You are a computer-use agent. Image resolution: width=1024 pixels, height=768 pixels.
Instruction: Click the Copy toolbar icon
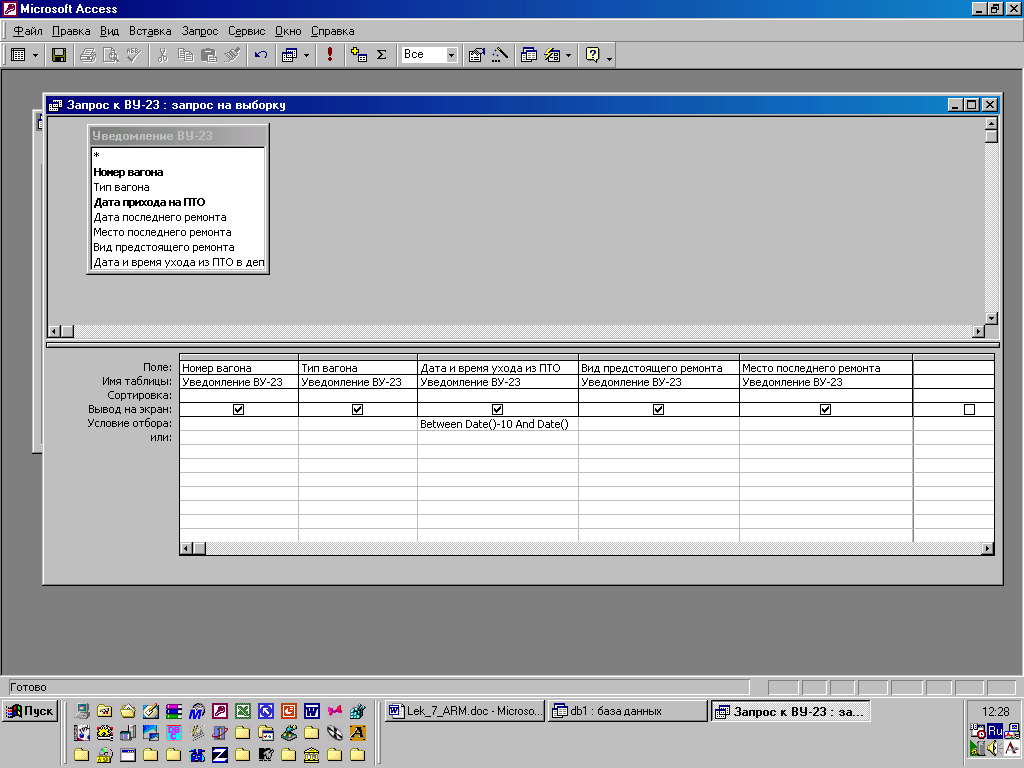(x=185, y=56)
